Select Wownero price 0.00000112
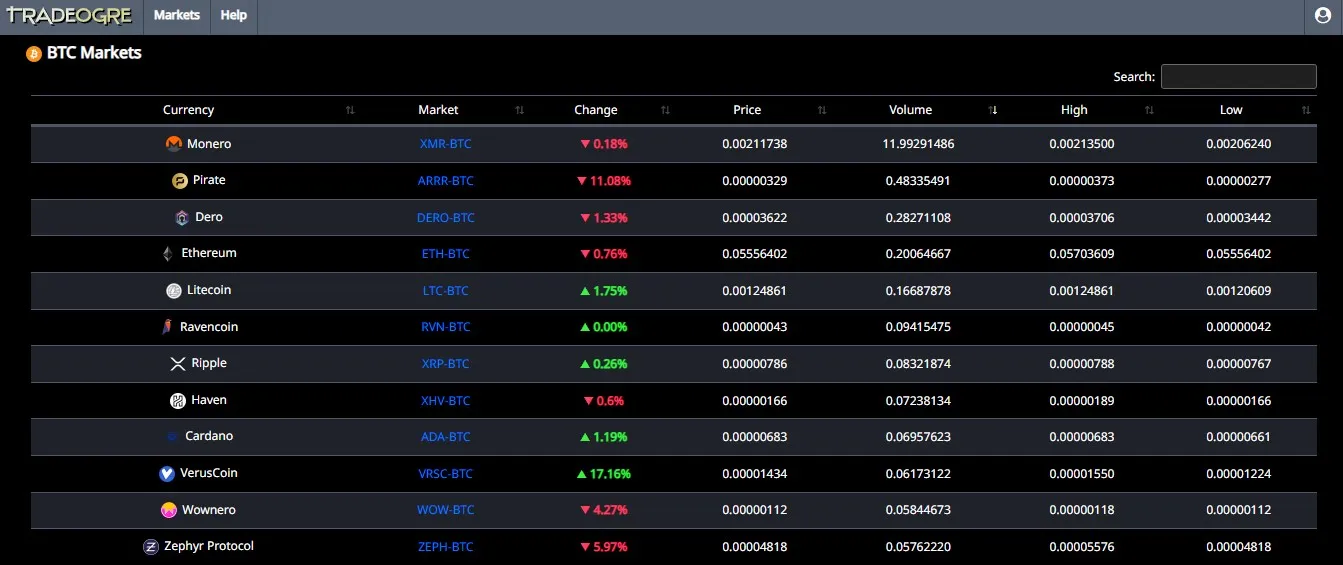Image resolution: width=1343 pixels, height=565 pixels. [x=754, y=510]
